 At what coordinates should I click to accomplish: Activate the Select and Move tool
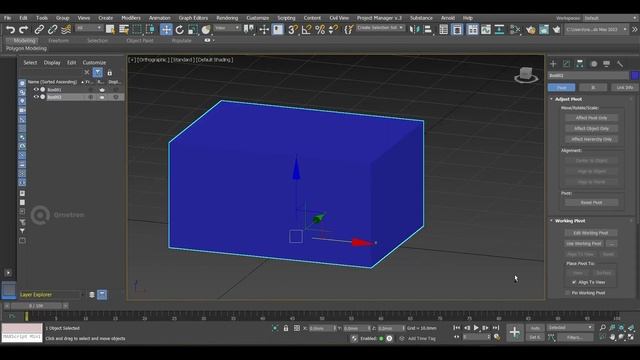(166, 29)
